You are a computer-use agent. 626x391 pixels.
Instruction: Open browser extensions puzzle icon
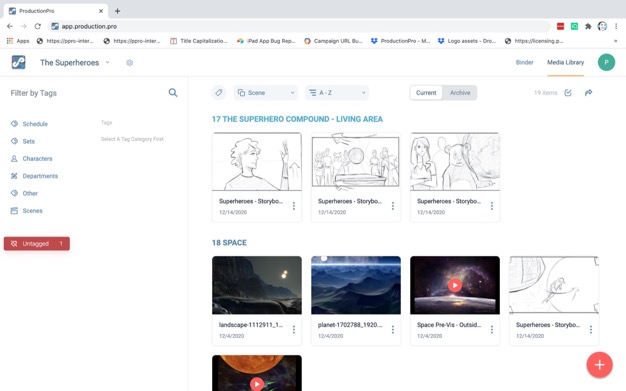click(588, 26)
